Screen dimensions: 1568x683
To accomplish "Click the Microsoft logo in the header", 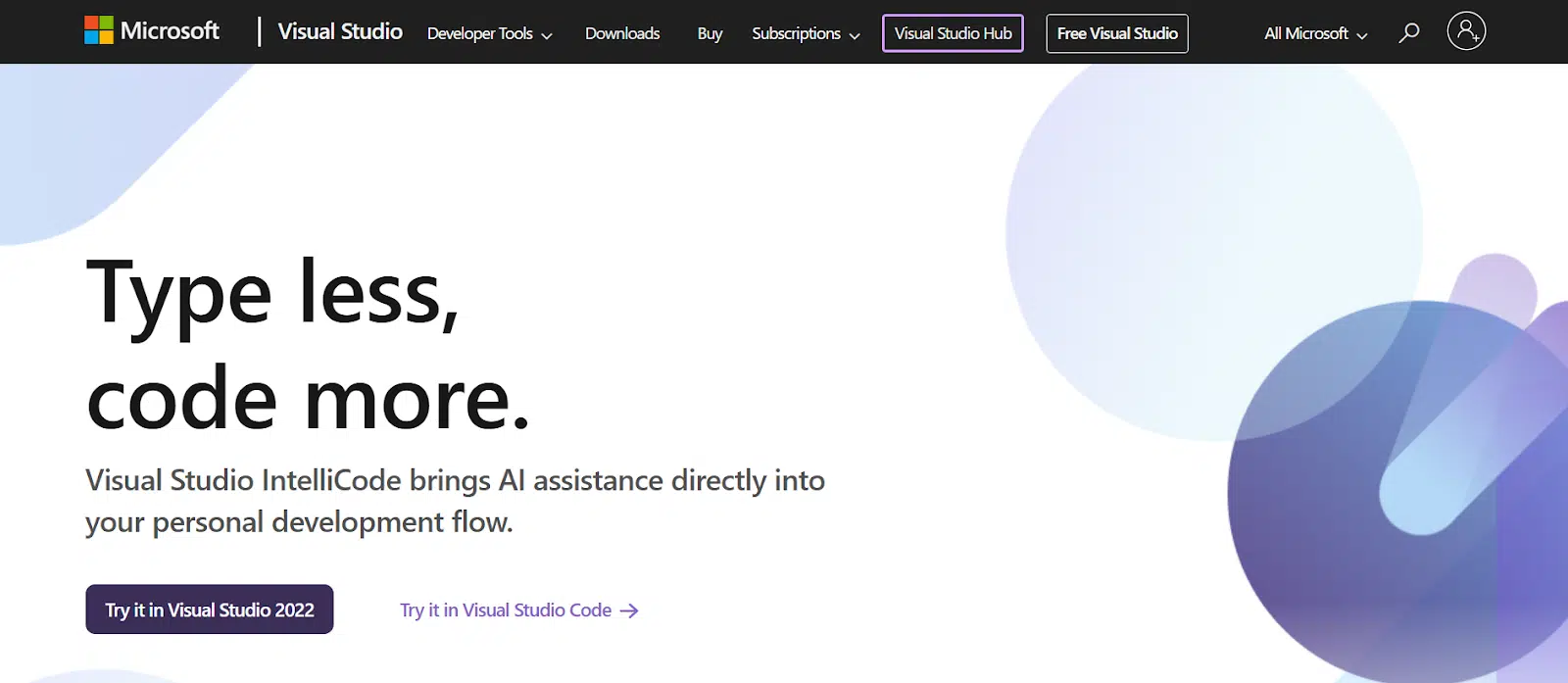I will pos(152,31).
